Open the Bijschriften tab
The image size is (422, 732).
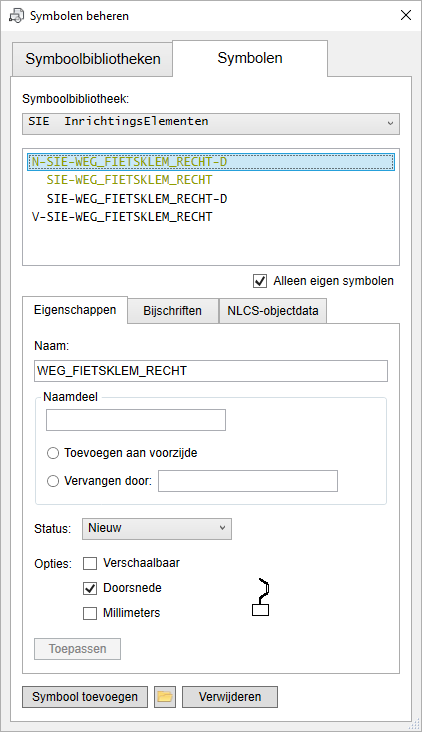[173, 311]
